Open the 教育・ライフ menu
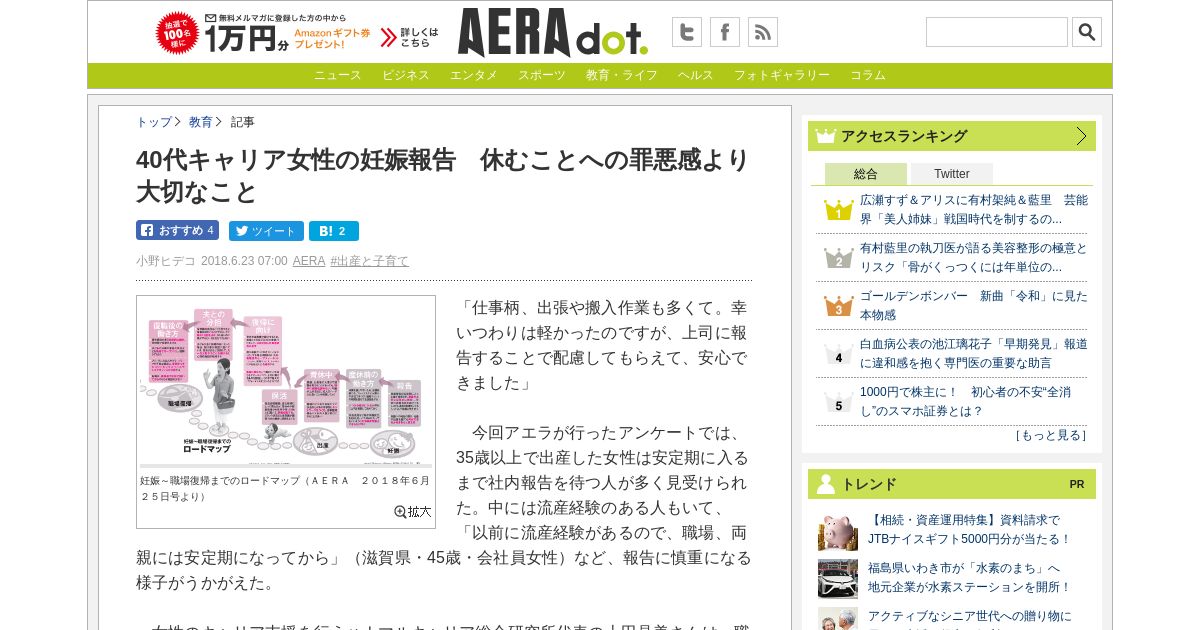 [622, 76]
